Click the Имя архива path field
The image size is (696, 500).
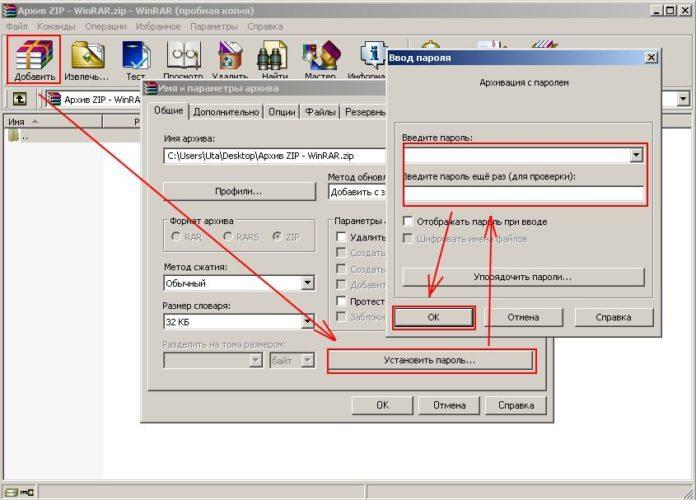(275, 155)
